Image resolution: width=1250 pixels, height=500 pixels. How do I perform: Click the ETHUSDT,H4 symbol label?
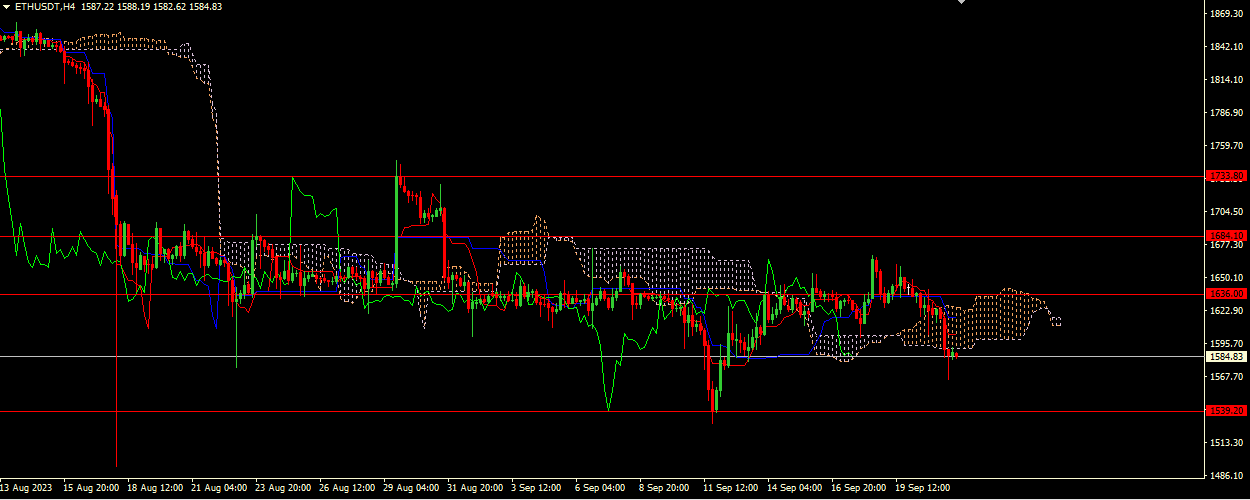[44, 7]
